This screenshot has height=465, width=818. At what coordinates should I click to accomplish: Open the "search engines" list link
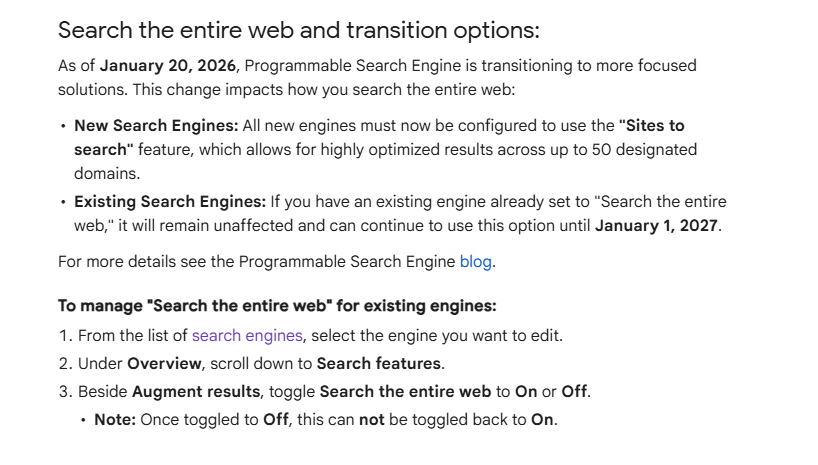[246, 335]
